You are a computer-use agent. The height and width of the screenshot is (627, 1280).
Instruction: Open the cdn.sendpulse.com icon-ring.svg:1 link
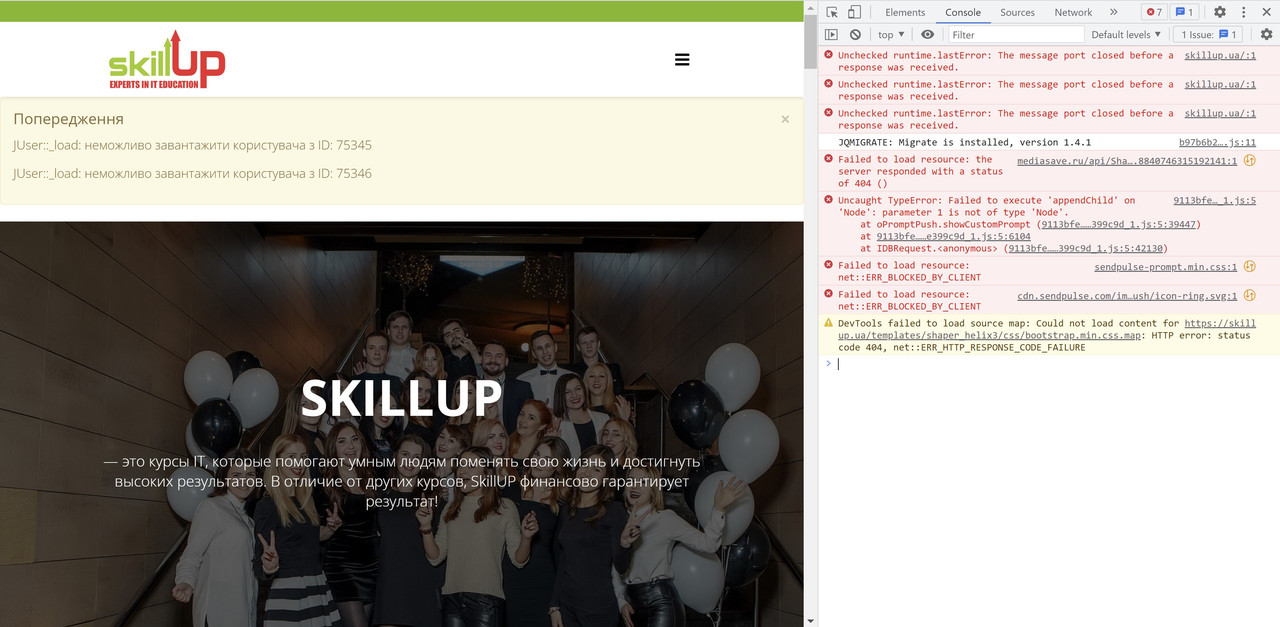pos(1127,295)
